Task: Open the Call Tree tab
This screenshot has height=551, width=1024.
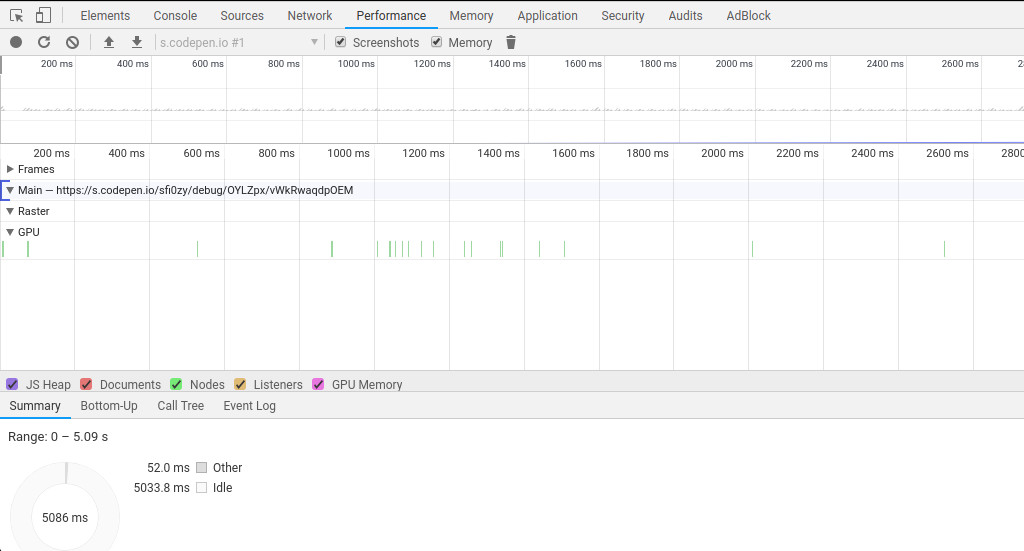Action: click(x=180, y=405)
